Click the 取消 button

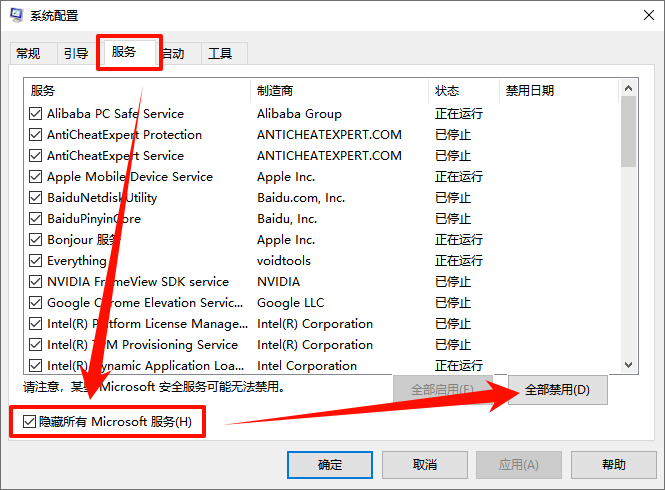tap(425, 465)
